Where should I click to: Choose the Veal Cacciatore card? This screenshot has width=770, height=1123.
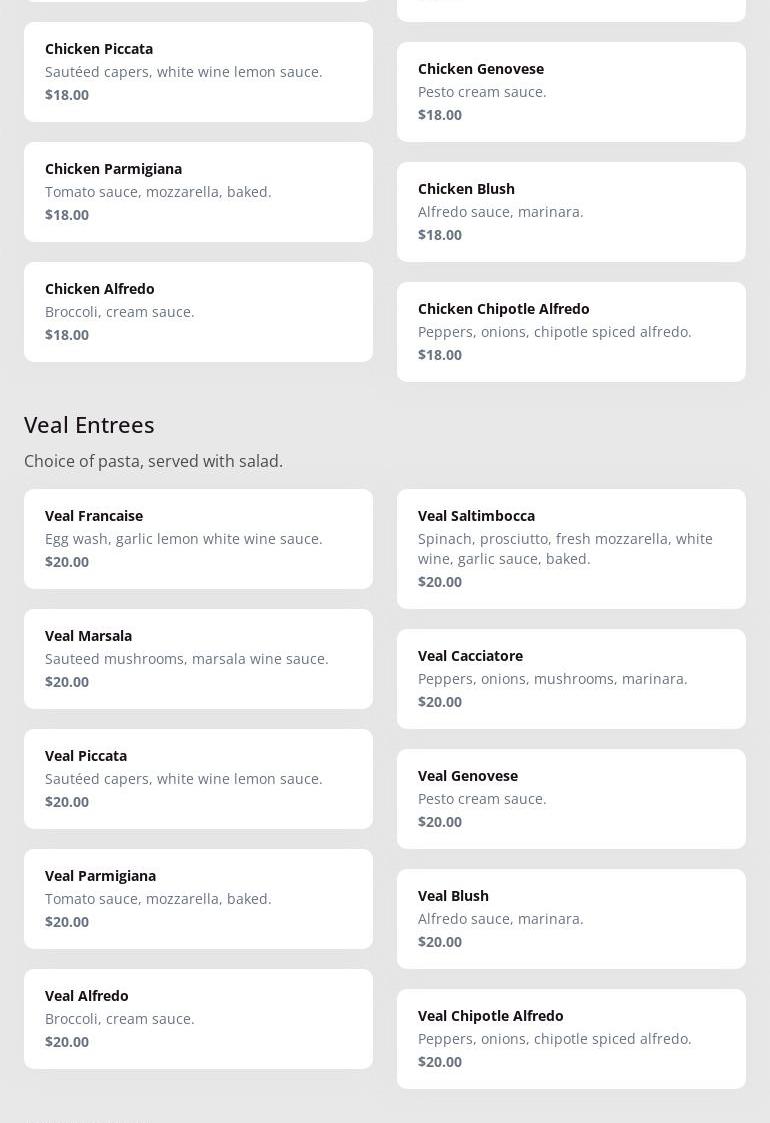pos(571,679)
